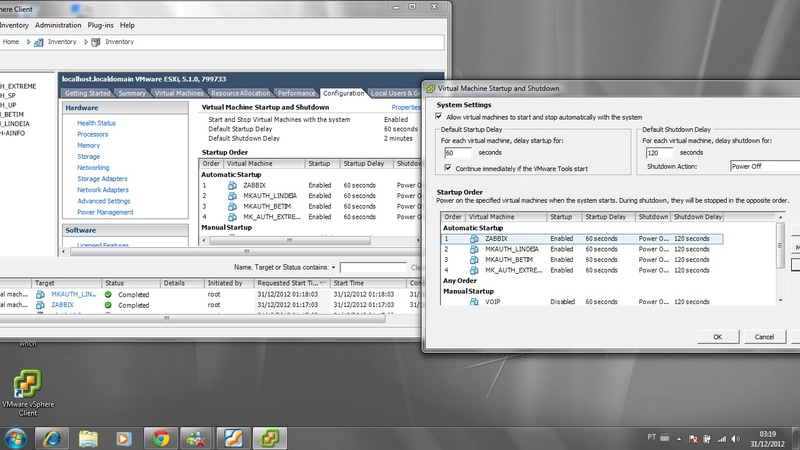Open Health Status in Hardware panel
This screenshot has width=800, height=450.
[96, 123]
